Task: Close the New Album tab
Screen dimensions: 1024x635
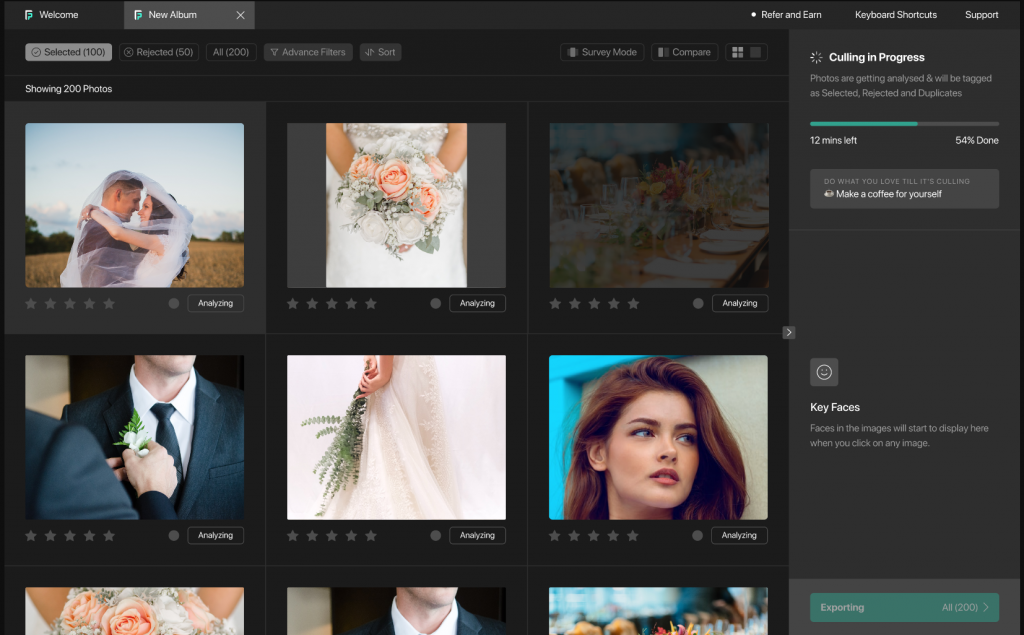Action: [240, 15]
